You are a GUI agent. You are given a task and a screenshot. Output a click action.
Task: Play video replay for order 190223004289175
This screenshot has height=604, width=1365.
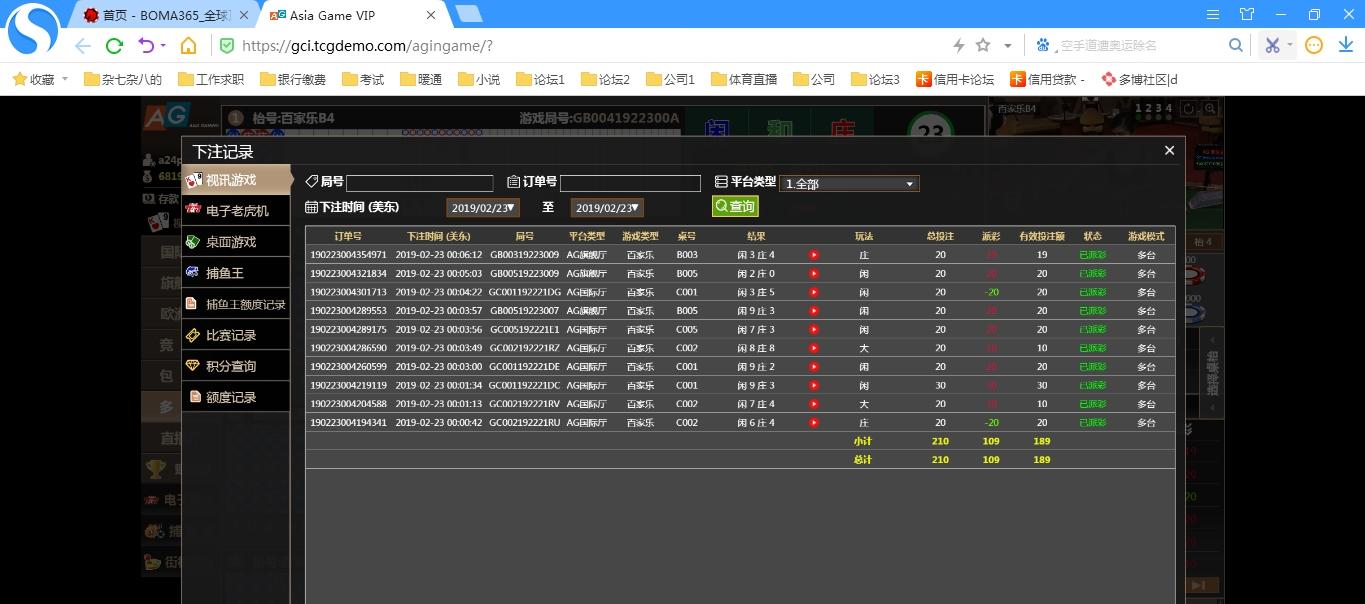click(x=814, y=329)
